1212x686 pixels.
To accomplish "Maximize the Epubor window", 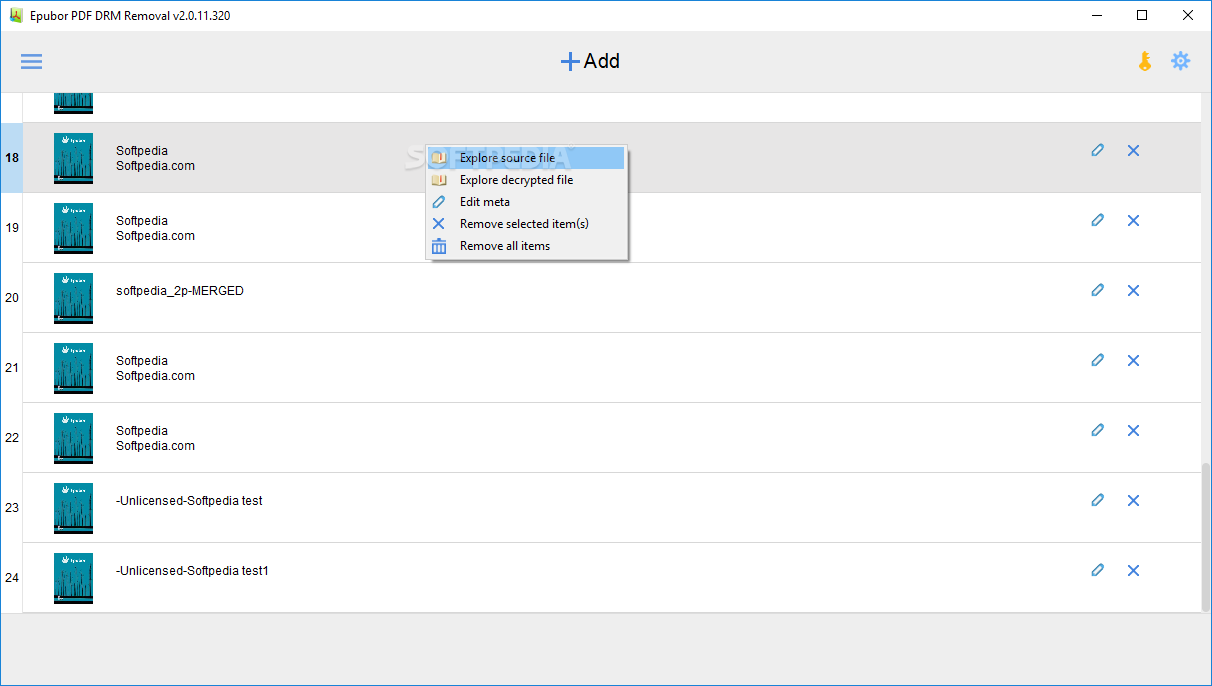I will 1142,15.
